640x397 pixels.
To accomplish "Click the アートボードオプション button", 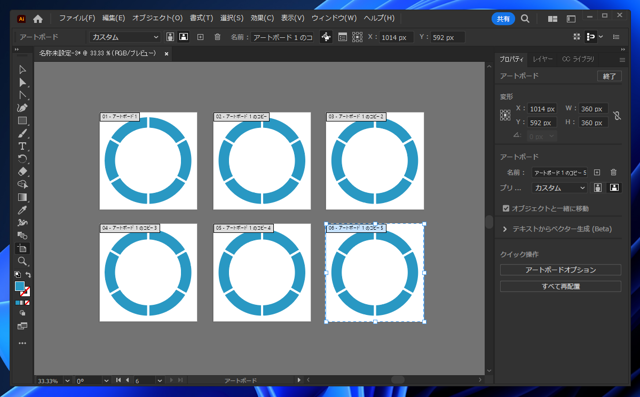I will click(560, 270).
